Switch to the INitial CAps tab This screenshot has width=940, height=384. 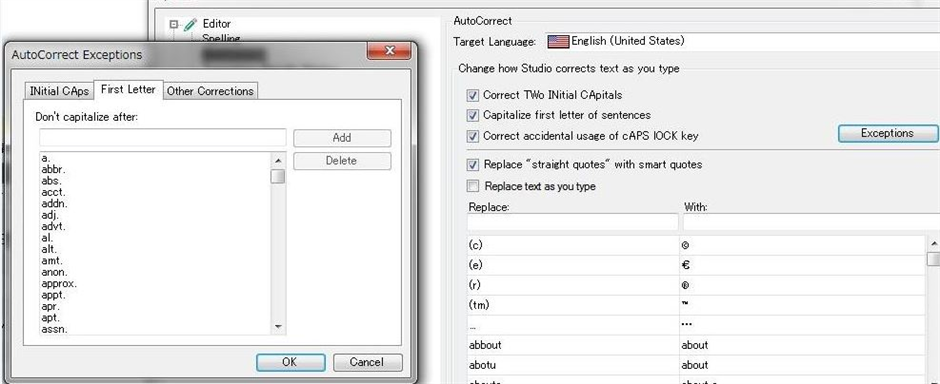[x=59, y=91]
